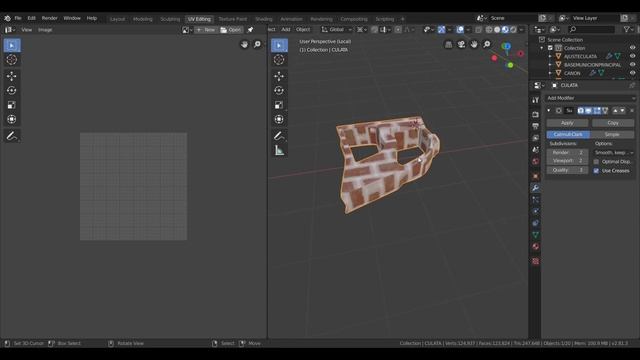The width and height of the screenshot is (640, 360).
Task: Toggle Collection exclude checkbox in outliner
Action: tap(550, 48)
